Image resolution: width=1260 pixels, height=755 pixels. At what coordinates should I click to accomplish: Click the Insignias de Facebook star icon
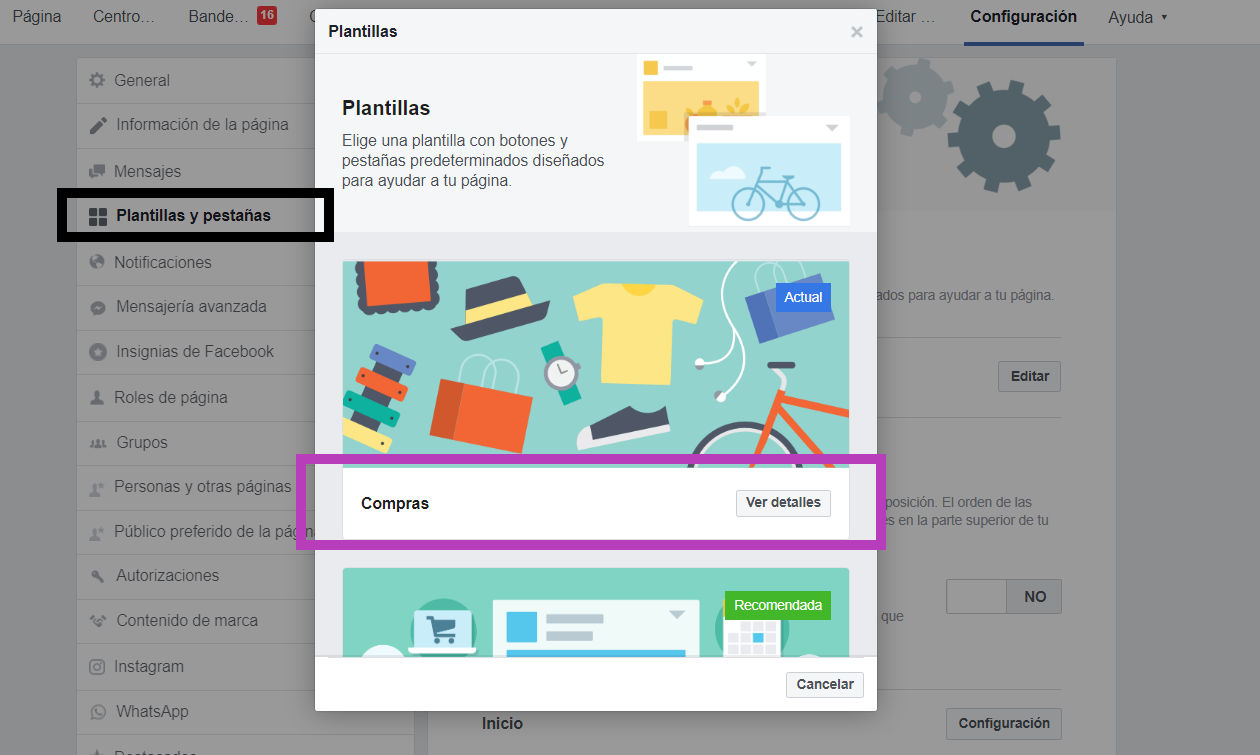(98, 352)
